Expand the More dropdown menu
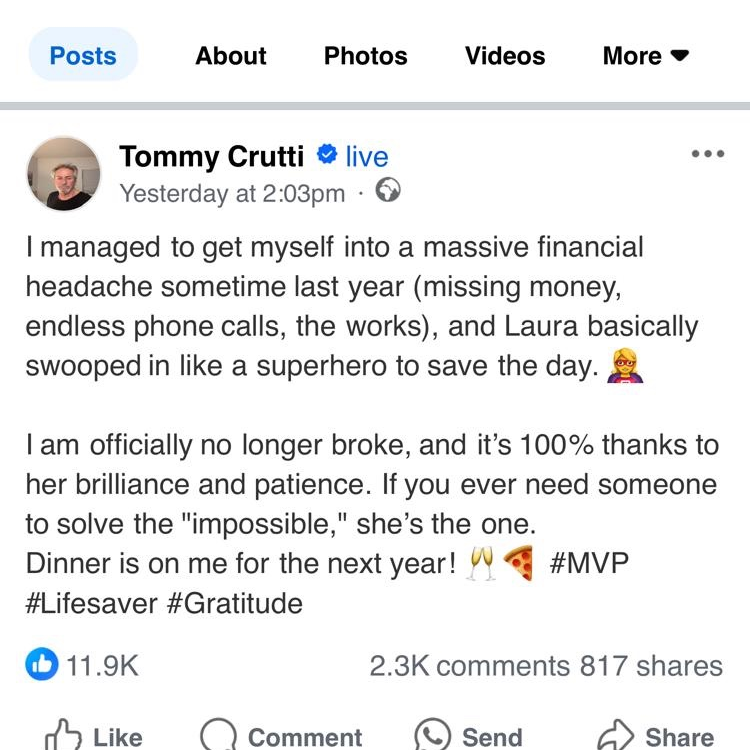 [645, 56]
